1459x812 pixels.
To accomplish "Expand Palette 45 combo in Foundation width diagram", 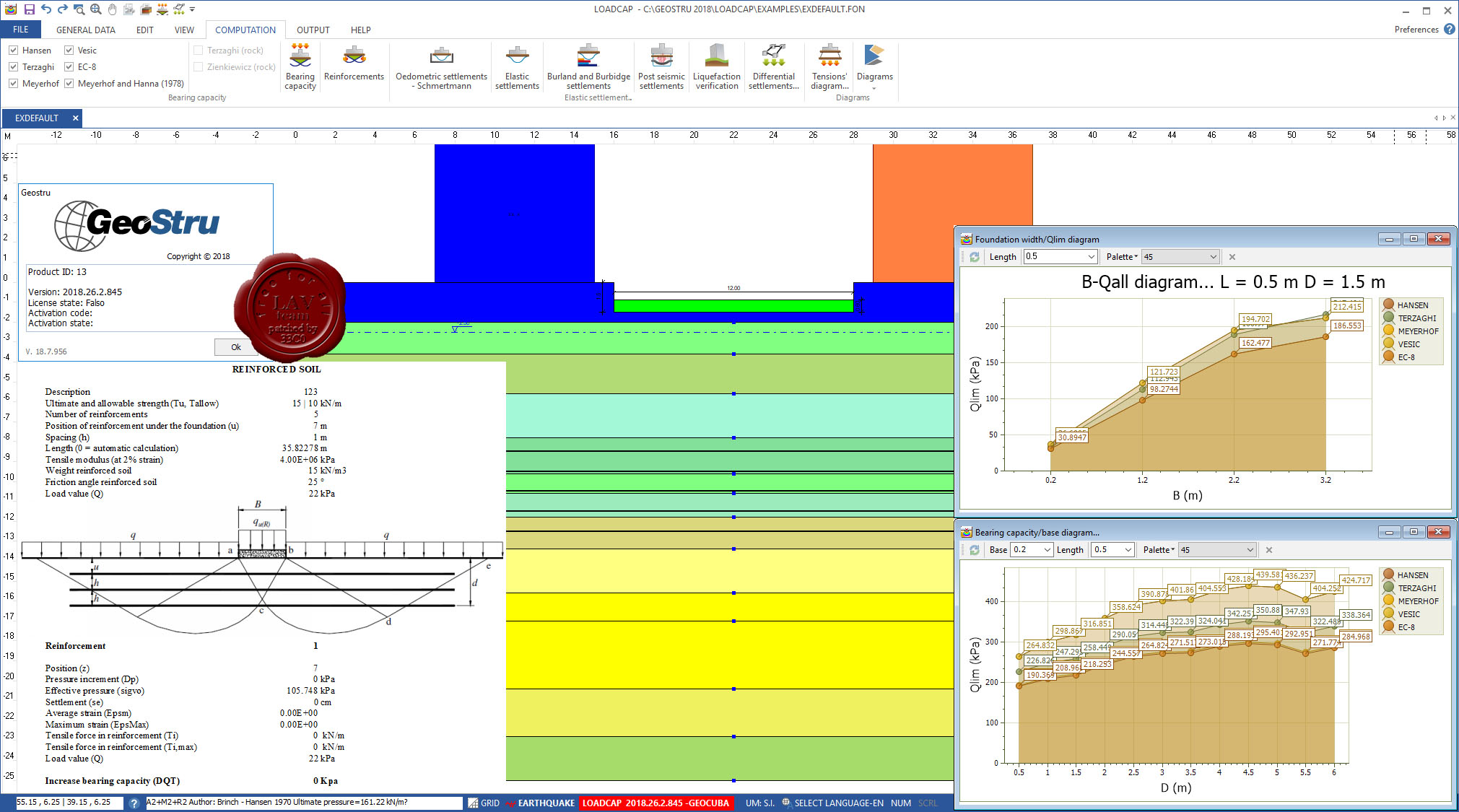I will pos(1213,257).
